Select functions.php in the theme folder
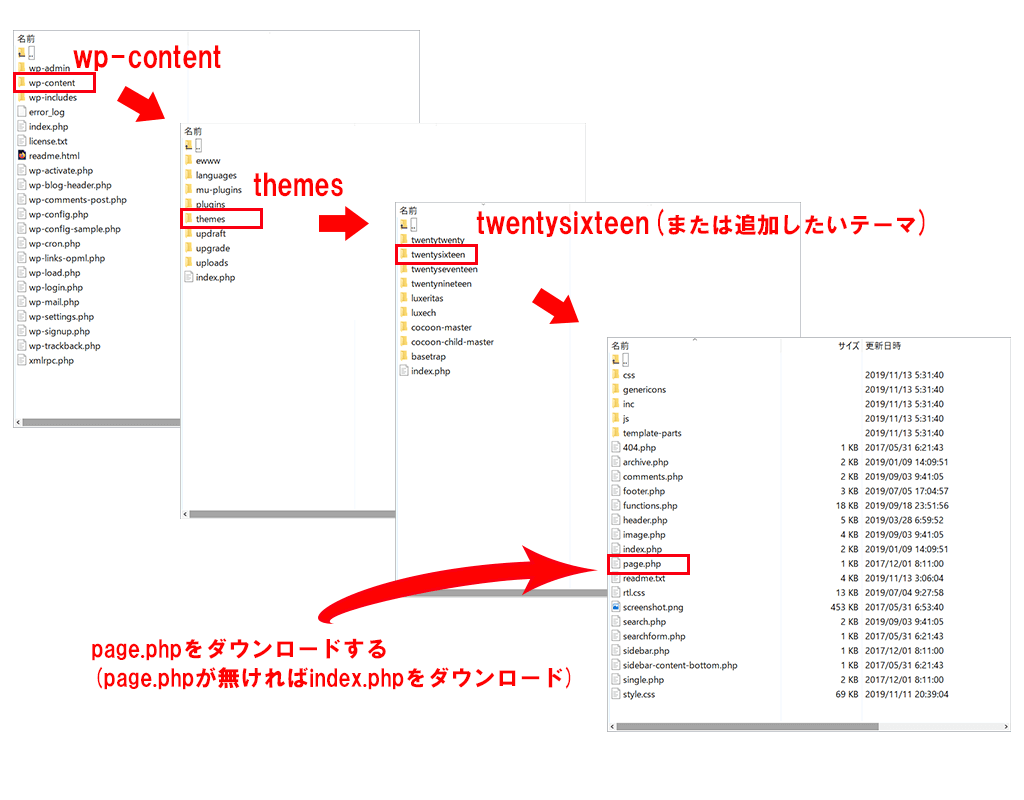Image resolution: width=1024 pixels, height=800 pixels. click(649, 506)
